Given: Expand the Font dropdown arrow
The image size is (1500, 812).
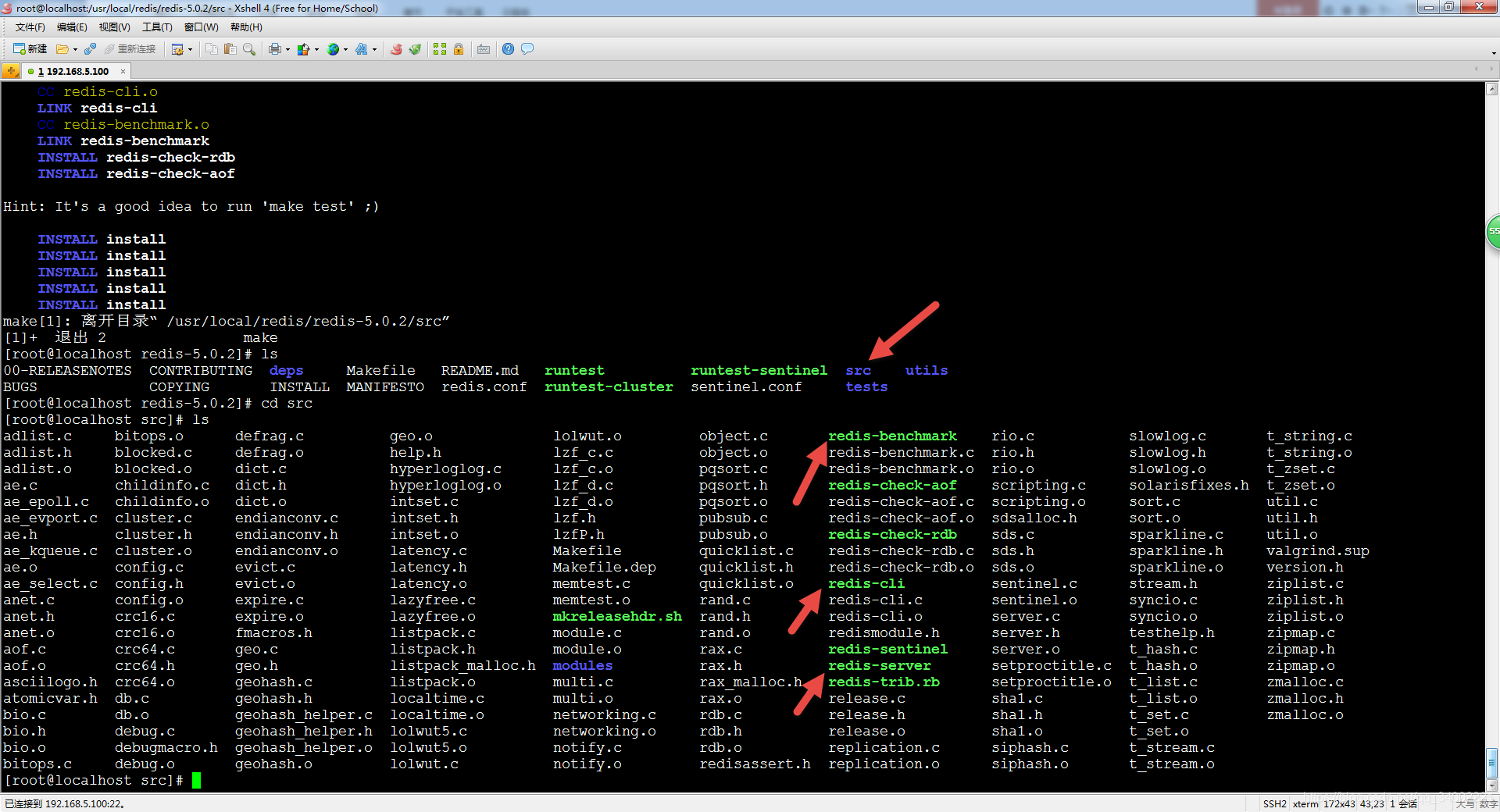Looking at the screenshot, I should tap(374, 49).
